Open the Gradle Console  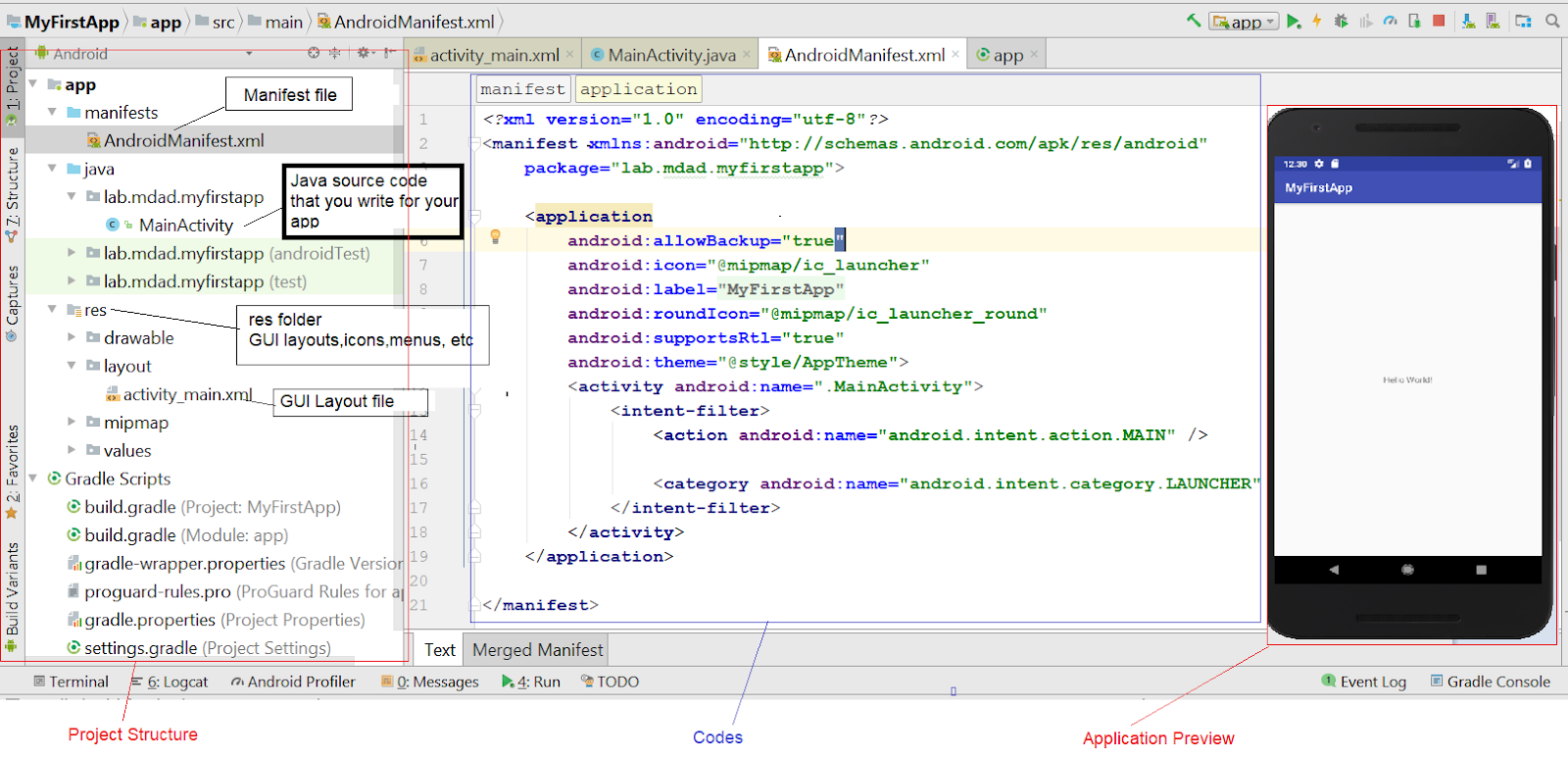tap(1490, 681)
